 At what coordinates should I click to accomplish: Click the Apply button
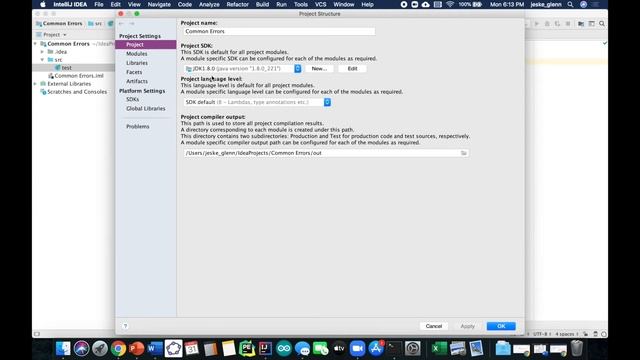[x=467, y=326]
